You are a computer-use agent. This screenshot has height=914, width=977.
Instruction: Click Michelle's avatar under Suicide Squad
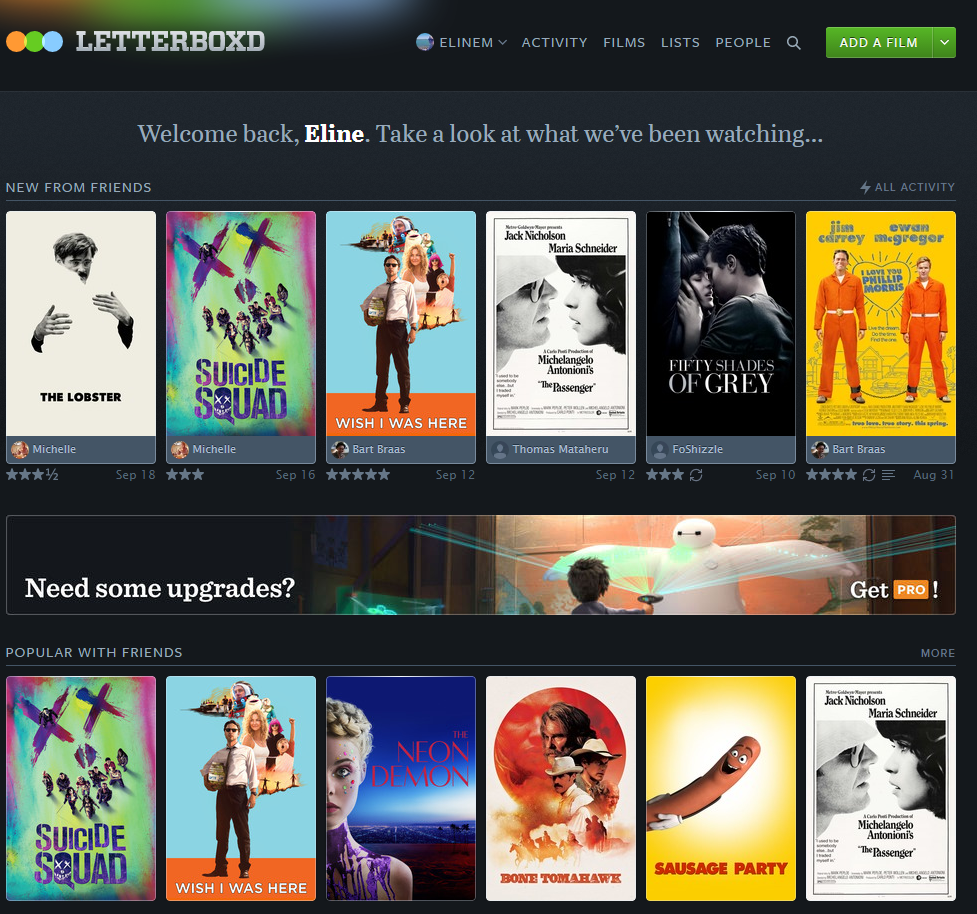click(180, 449)
